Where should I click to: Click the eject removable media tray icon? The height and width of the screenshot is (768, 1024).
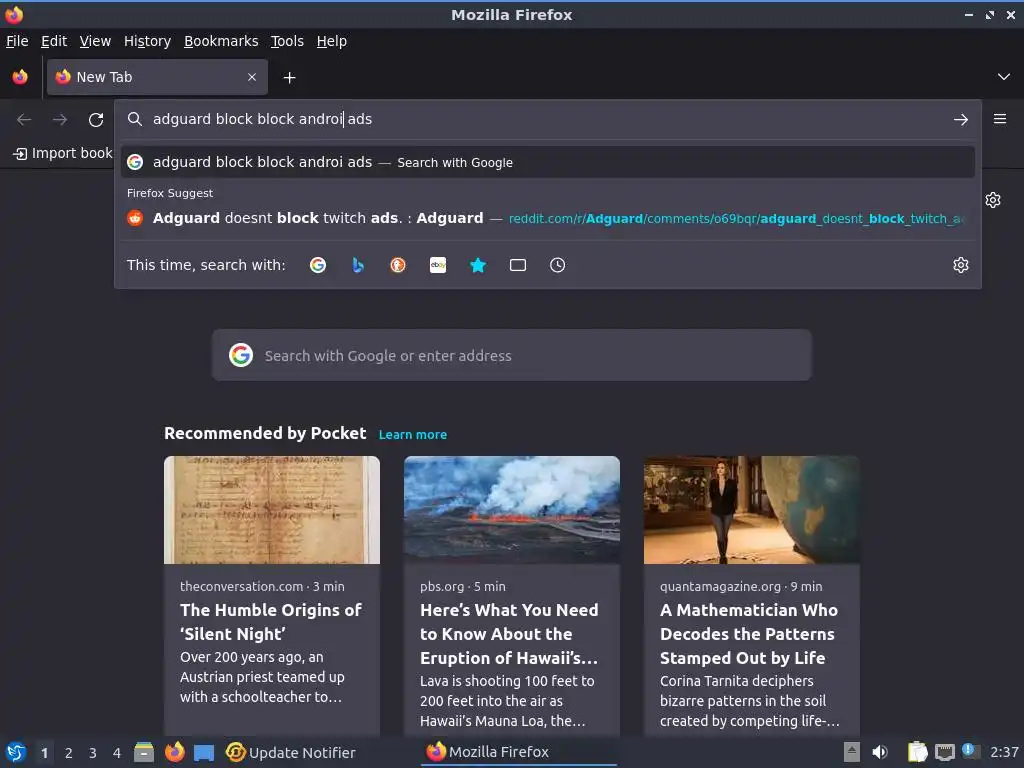[852, 752]
